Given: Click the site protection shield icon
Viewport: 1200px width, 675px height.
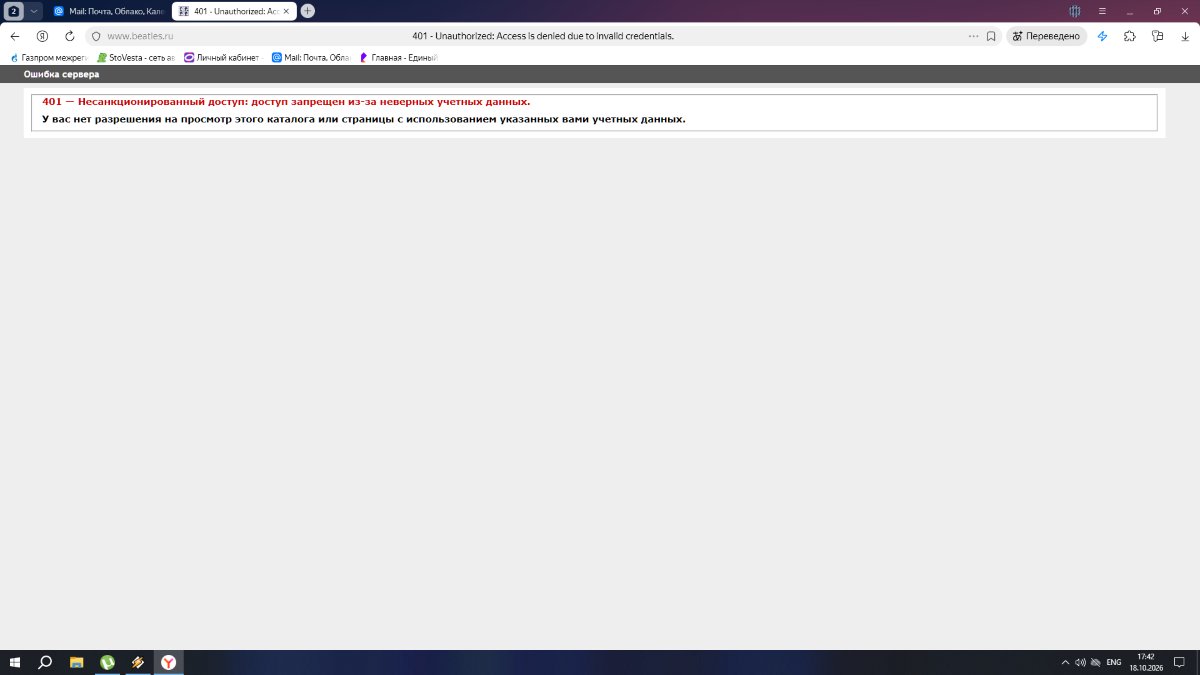Looking at the screenshot, I should (96, 36).
